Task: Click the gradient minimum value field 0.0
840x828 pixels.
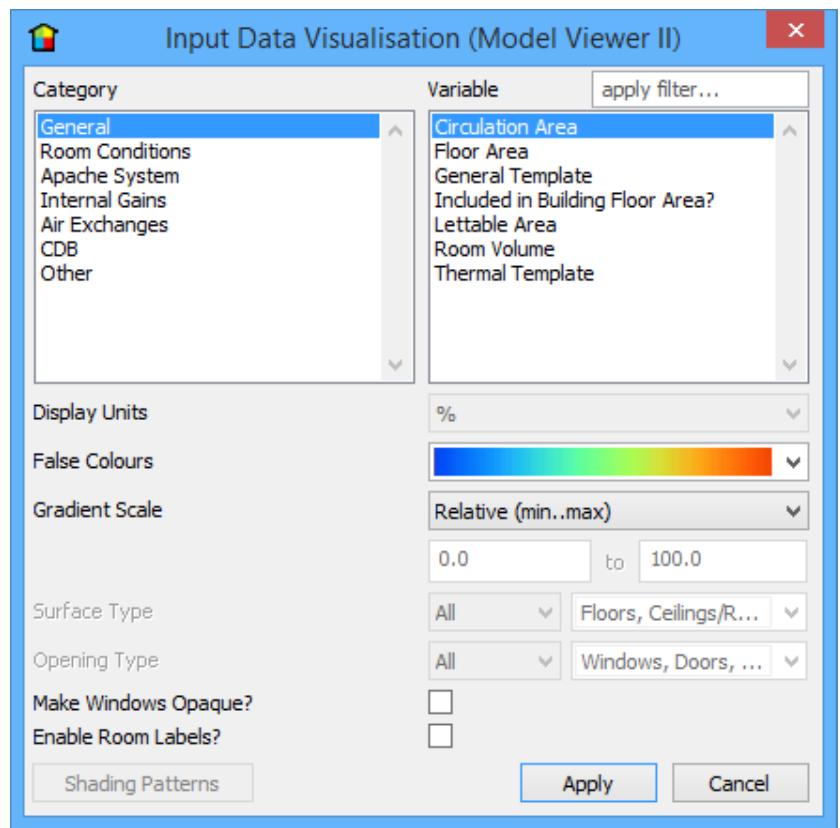Action: 509,560
